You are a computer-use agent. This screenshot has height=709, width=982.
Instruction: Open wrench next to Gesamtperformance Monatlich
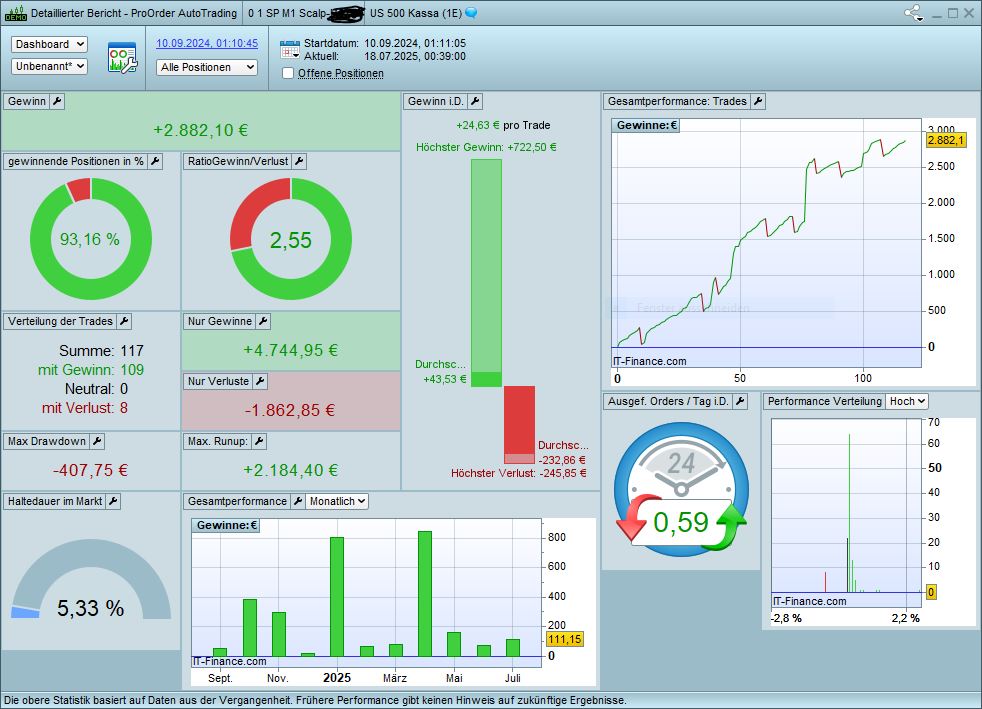click(x=298, y=501)
